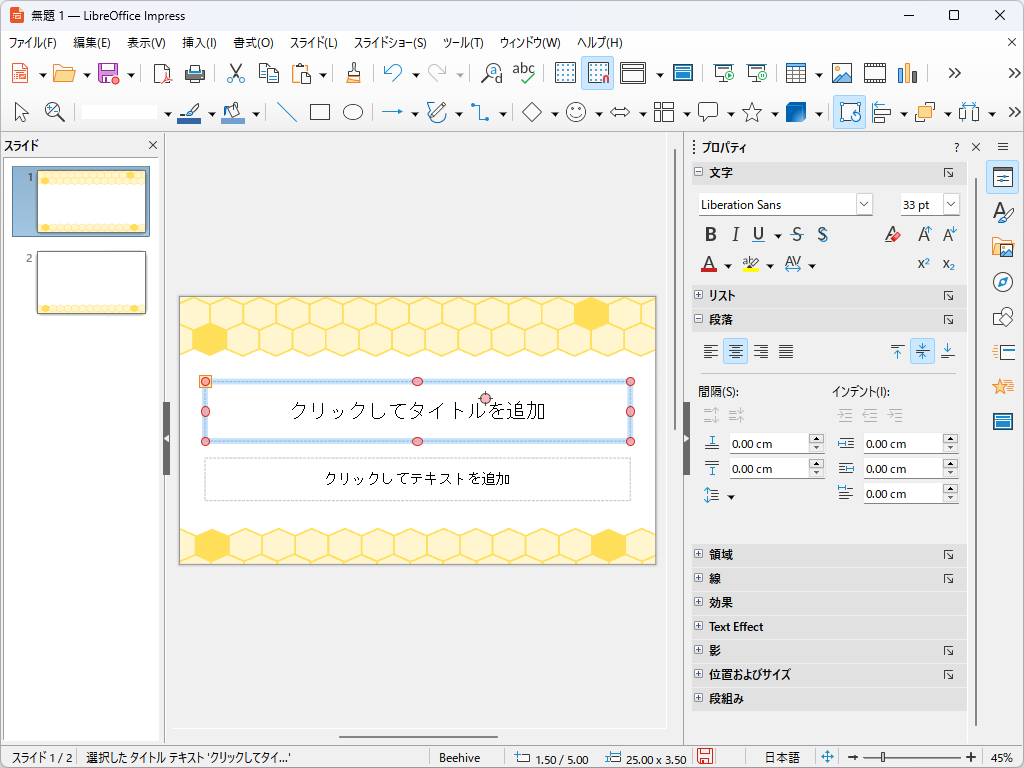Click the Insert Line tool
1024x768 pixels.
[x=287, y=113]
